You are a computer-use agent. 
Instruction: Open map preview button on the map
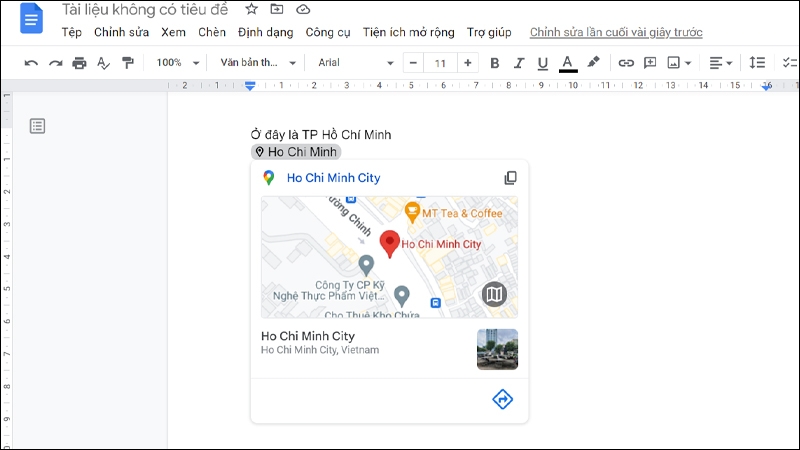(494, 294)
